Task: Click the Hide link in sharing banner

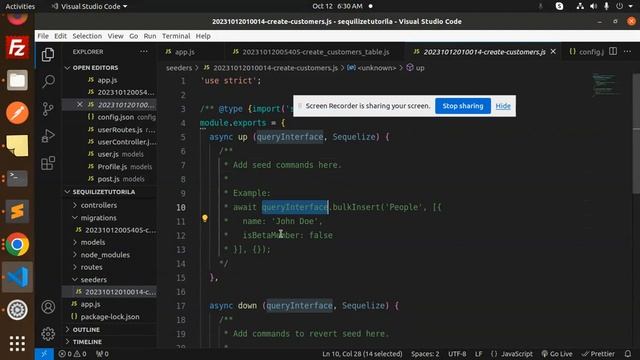Action: click(x=503, y=106)
